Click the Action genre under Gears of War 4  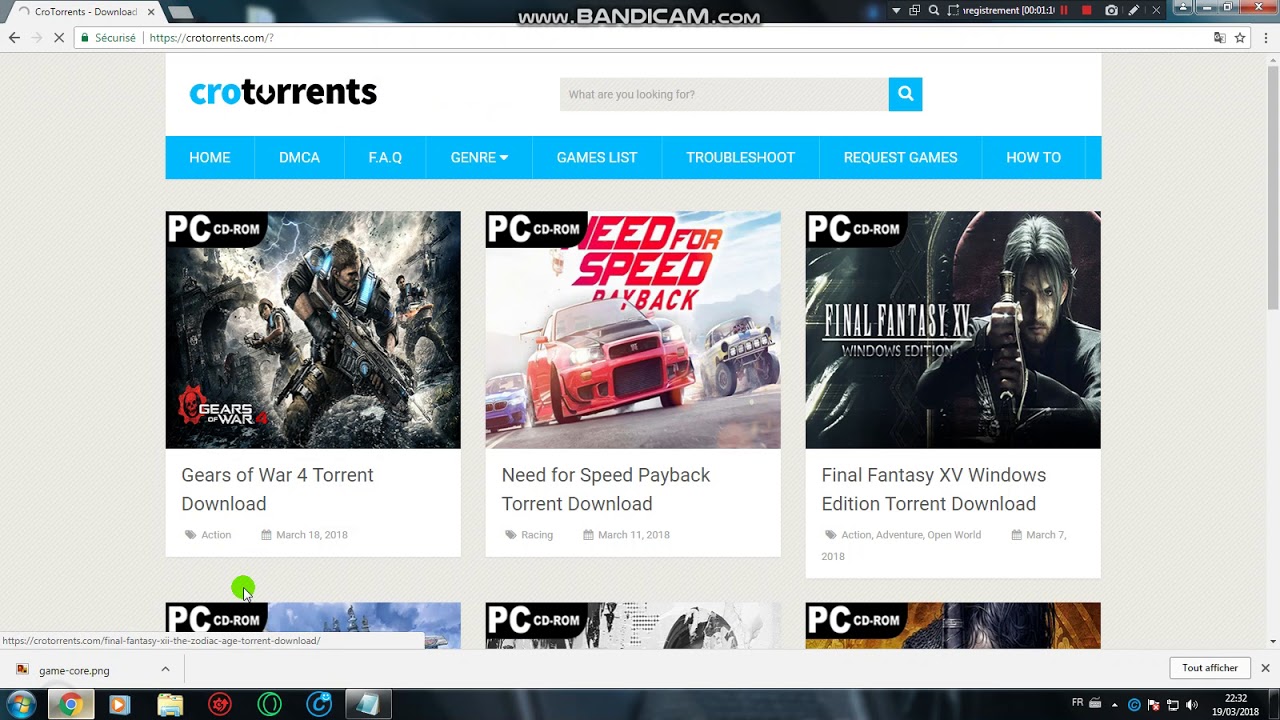click(216, 535)
